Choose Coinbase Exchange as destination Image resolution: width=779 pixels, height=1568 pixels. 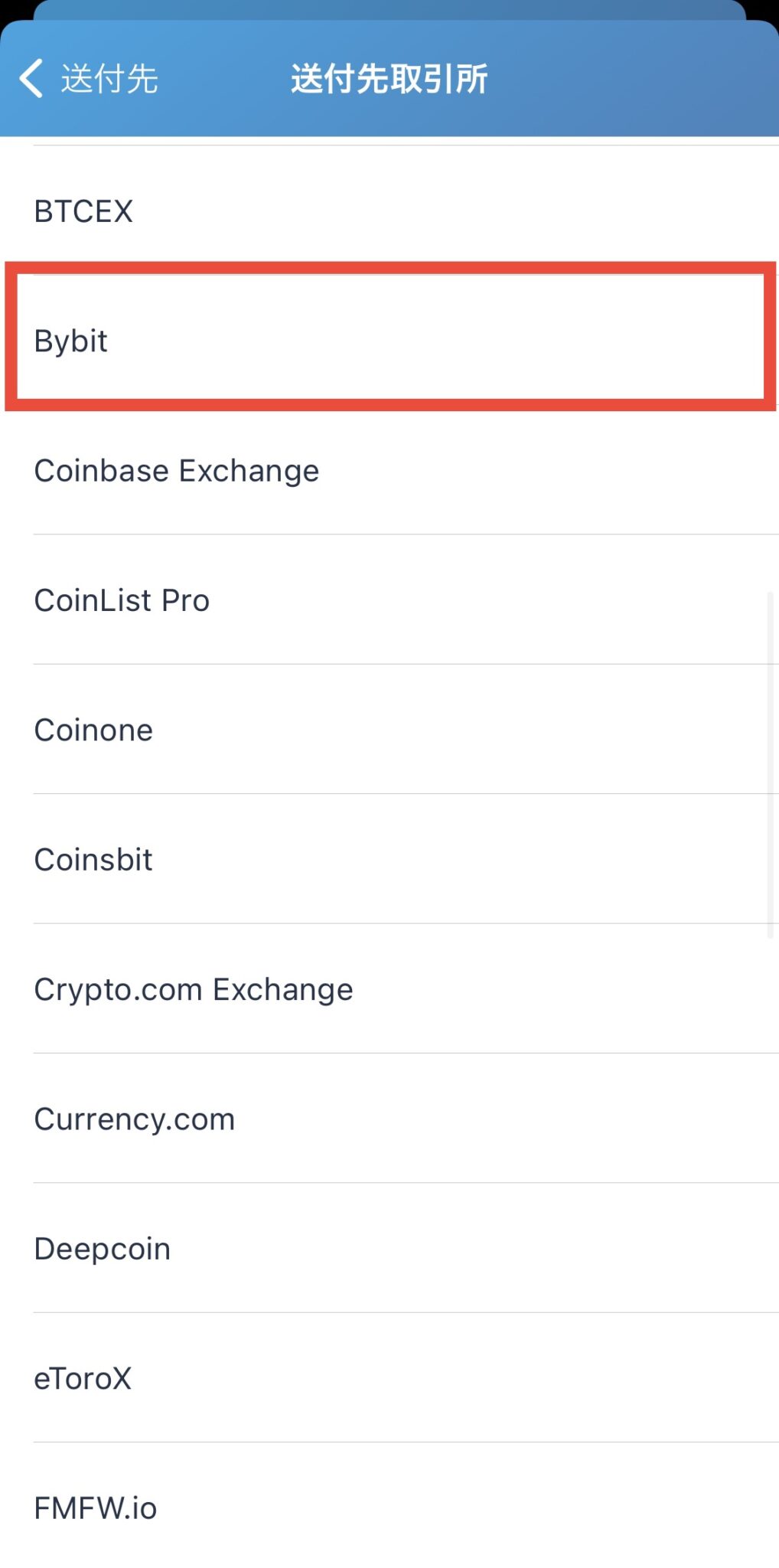tap(176, 471)
